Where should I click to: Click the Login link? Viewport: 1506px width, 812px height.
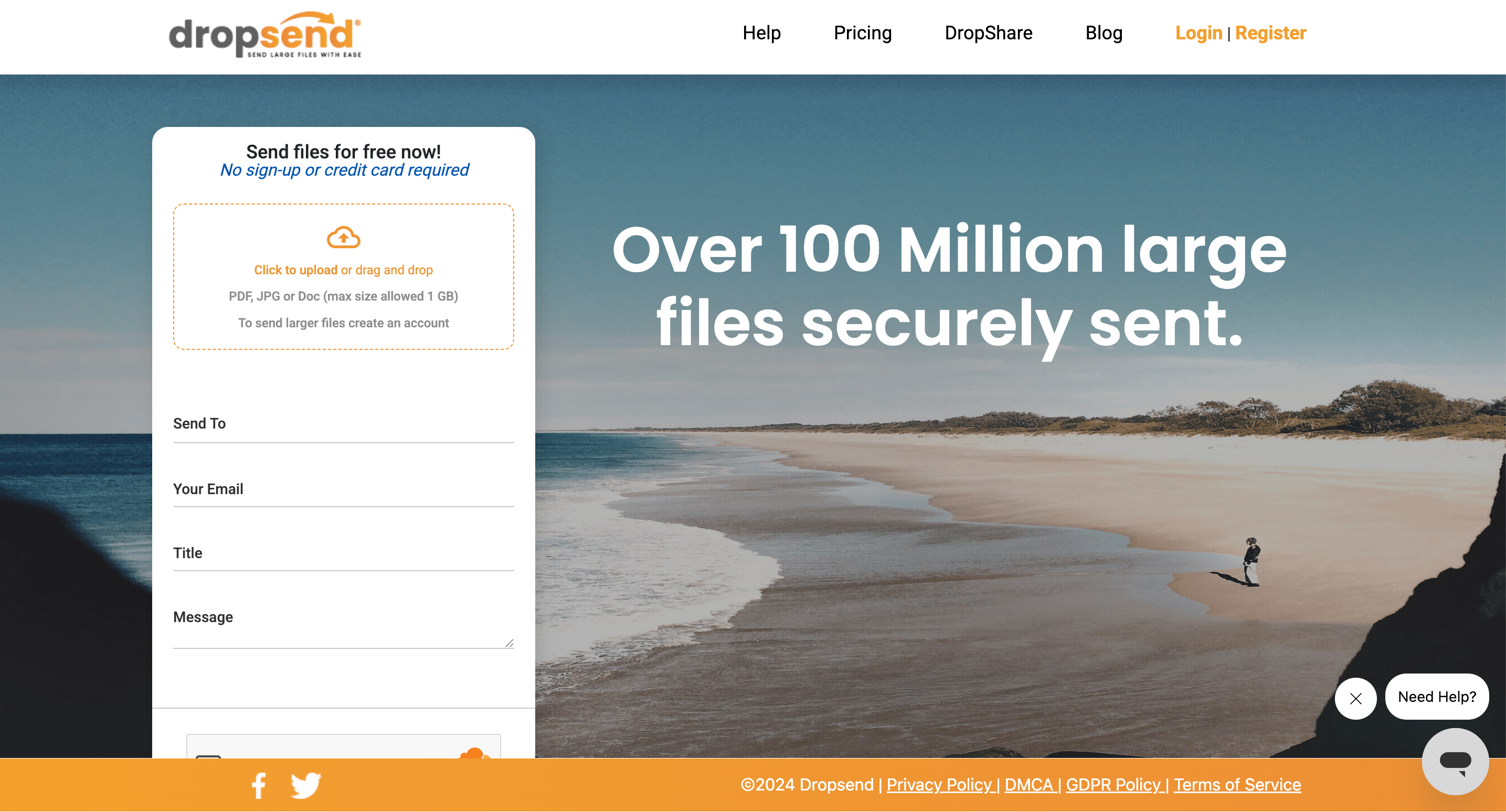pyautogui.click(x=1198, y=34)
